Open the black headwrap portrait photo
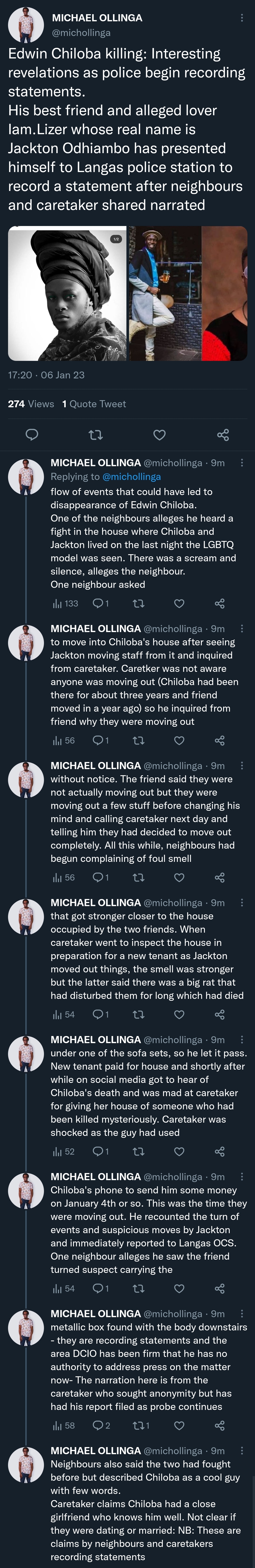This screenshot has width=255, height=1568. tap(67, 293)
